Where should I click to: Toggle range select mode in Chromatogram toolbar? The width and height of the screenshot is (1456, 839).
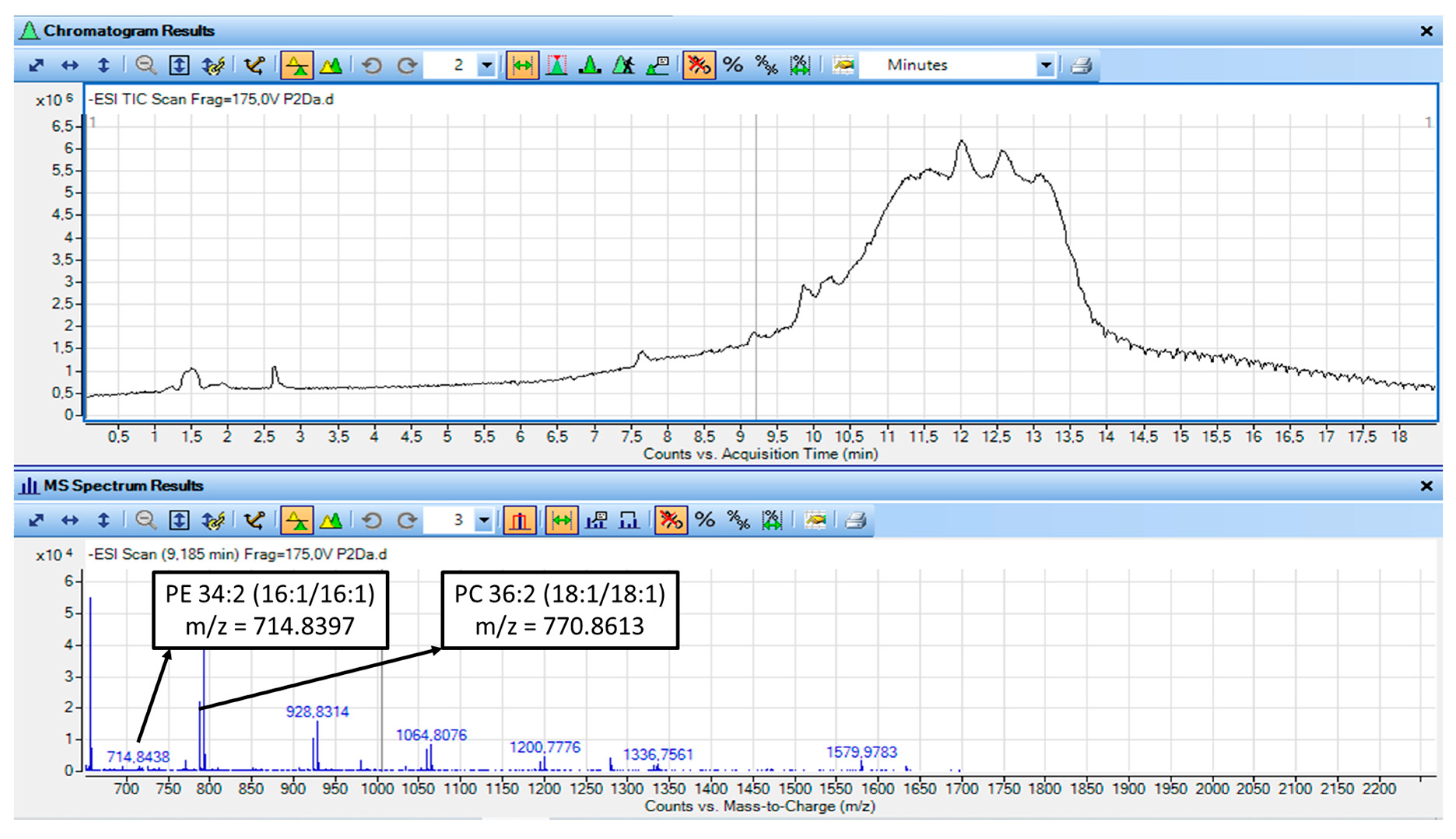click(x=522, y=65)
